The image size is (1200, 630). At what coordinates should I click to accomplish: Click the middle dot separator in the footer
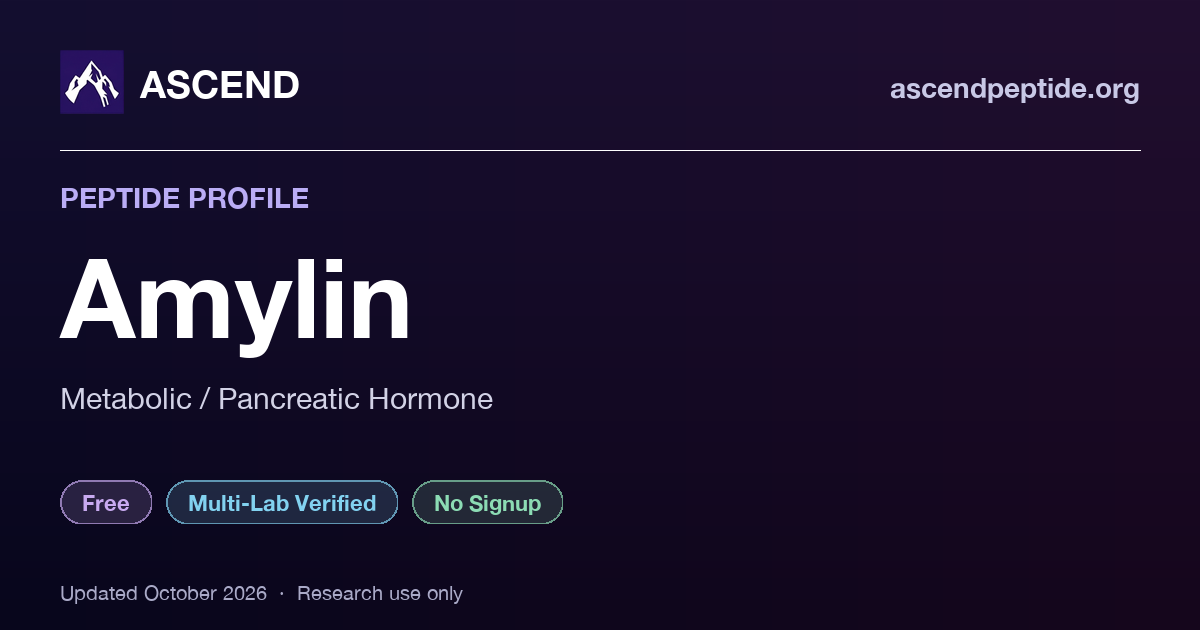click(x=282, y=594)
